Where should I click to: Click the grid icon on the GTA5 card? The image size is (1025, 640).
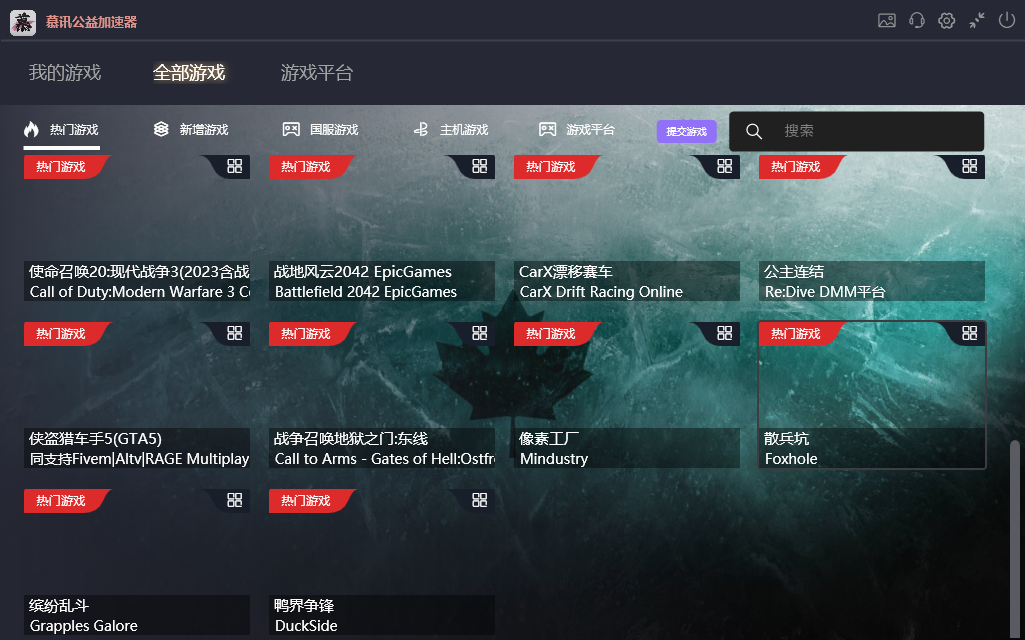tap(234, 332)
